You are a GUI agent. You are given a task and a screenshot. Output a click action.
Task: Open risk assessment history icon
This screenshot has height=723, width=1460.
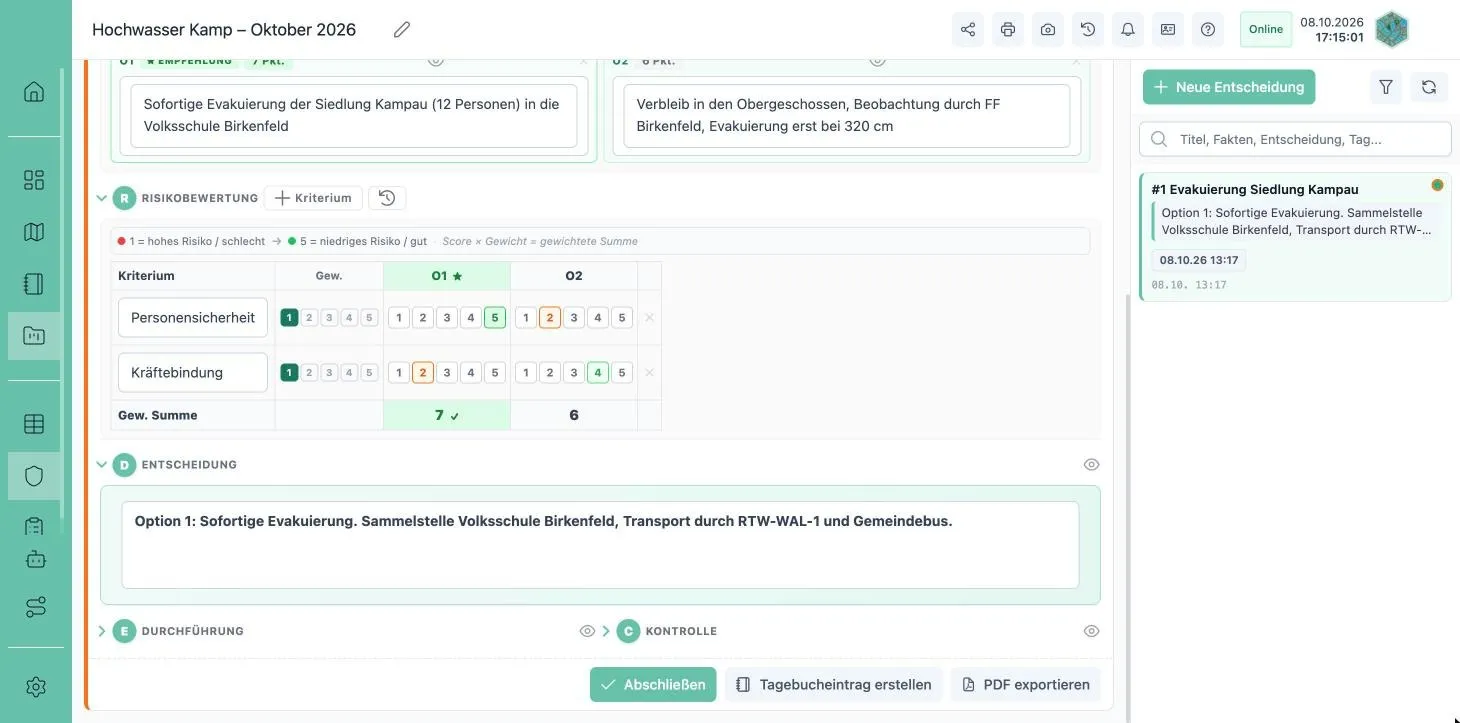click(x=387, y=198)
